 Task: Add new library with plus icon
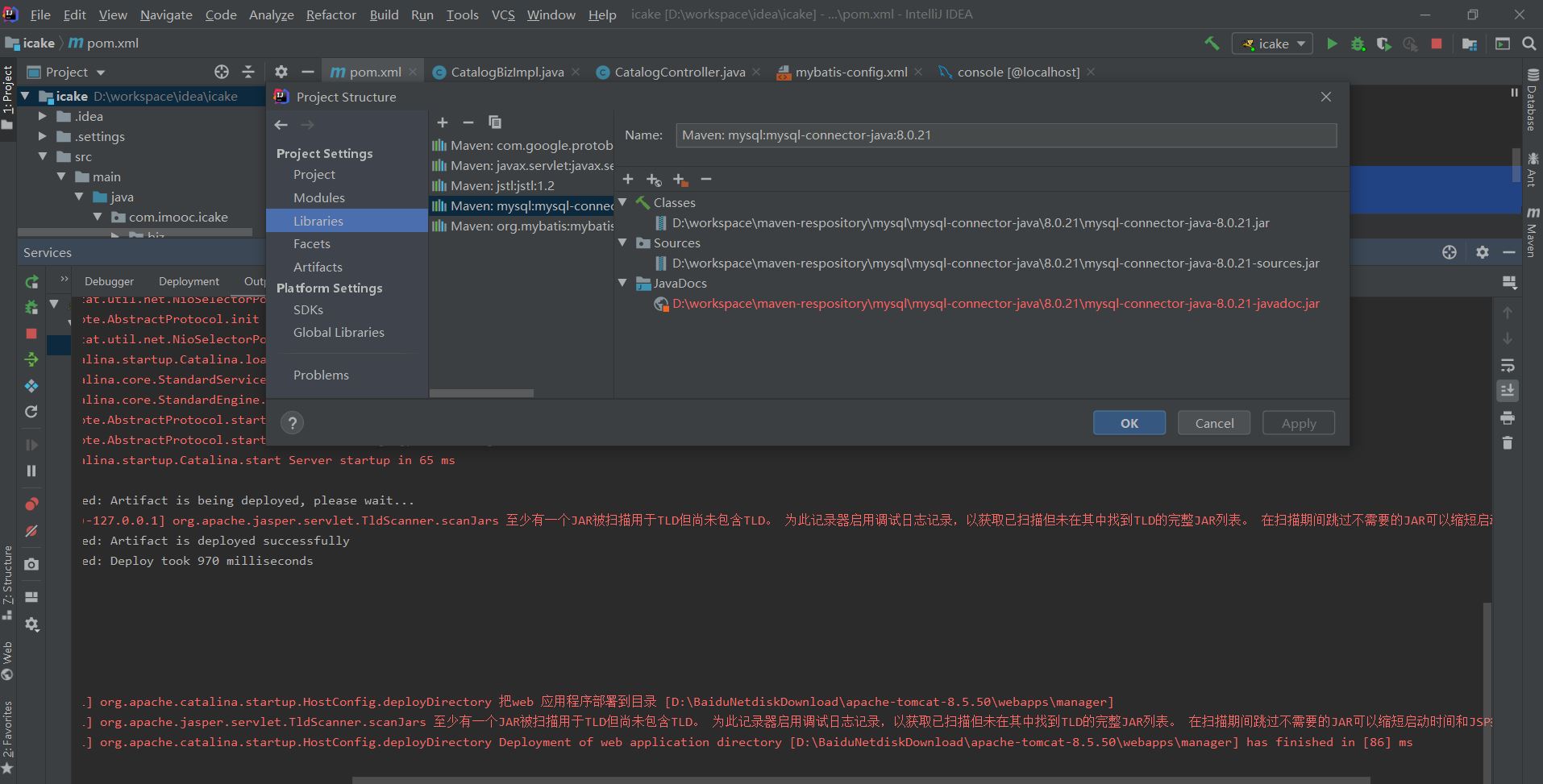tap(443, 122)
